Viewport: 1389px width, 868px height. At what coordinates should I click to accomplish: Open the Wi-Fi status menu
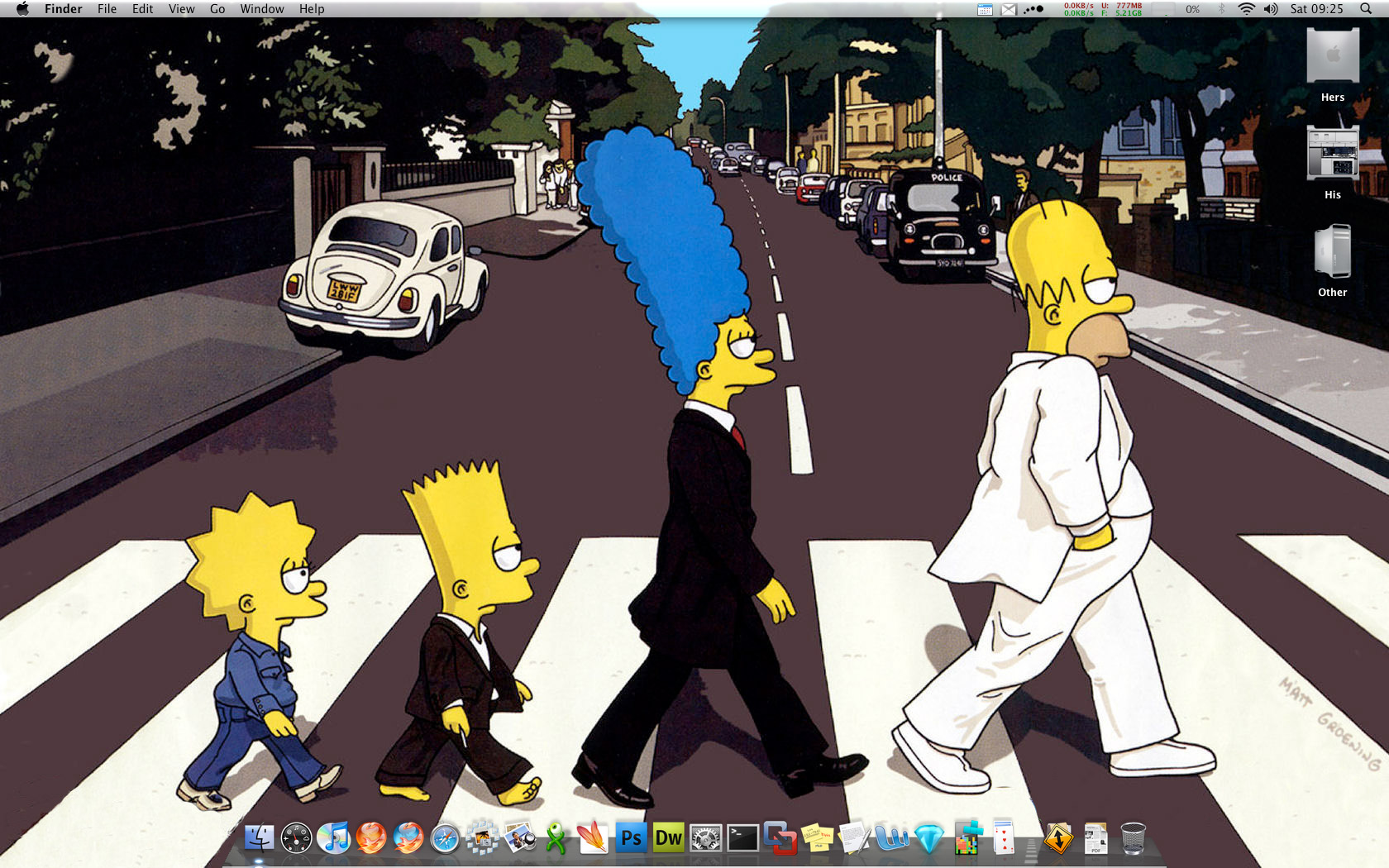[x=1246, y=9]
